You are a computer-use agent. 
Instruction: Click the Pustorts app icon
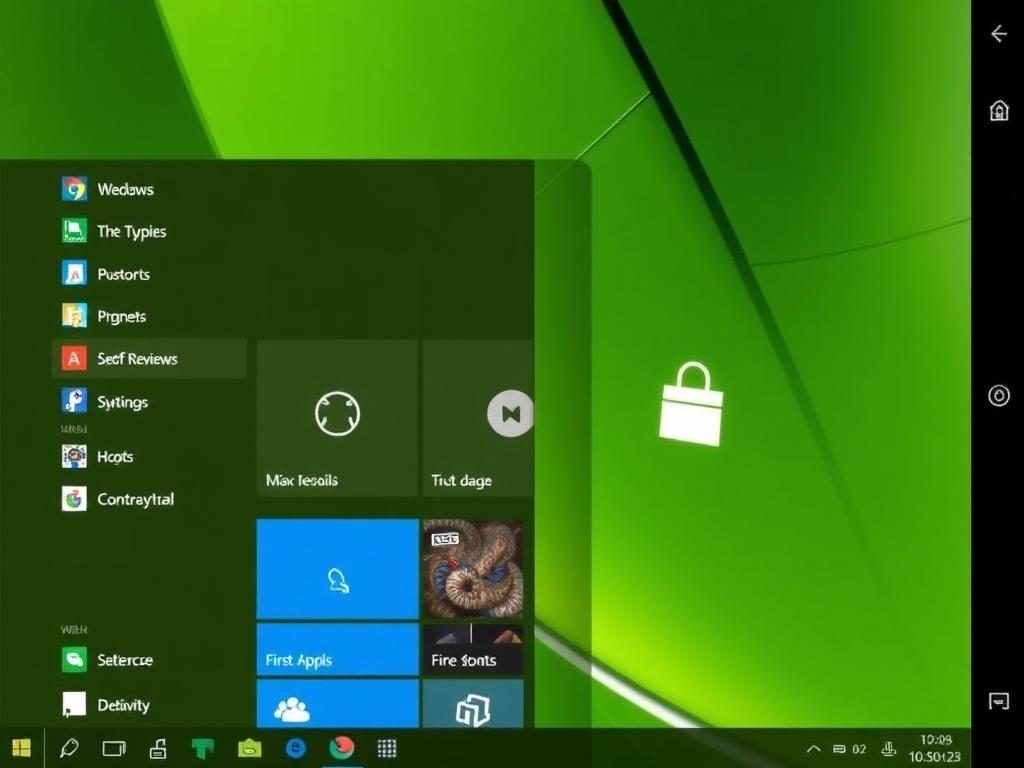click(74, 273)
